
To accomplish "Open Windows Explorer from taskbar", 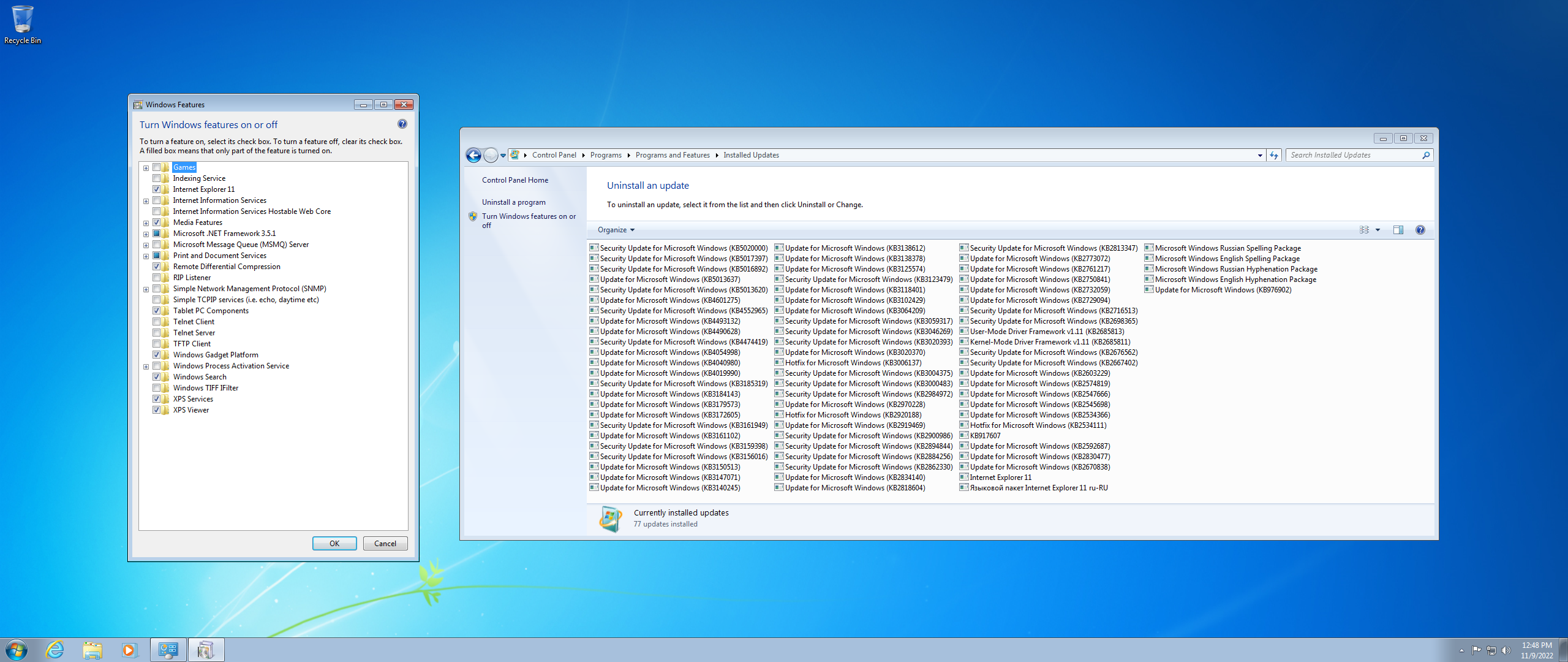I will tap(92, 650).
